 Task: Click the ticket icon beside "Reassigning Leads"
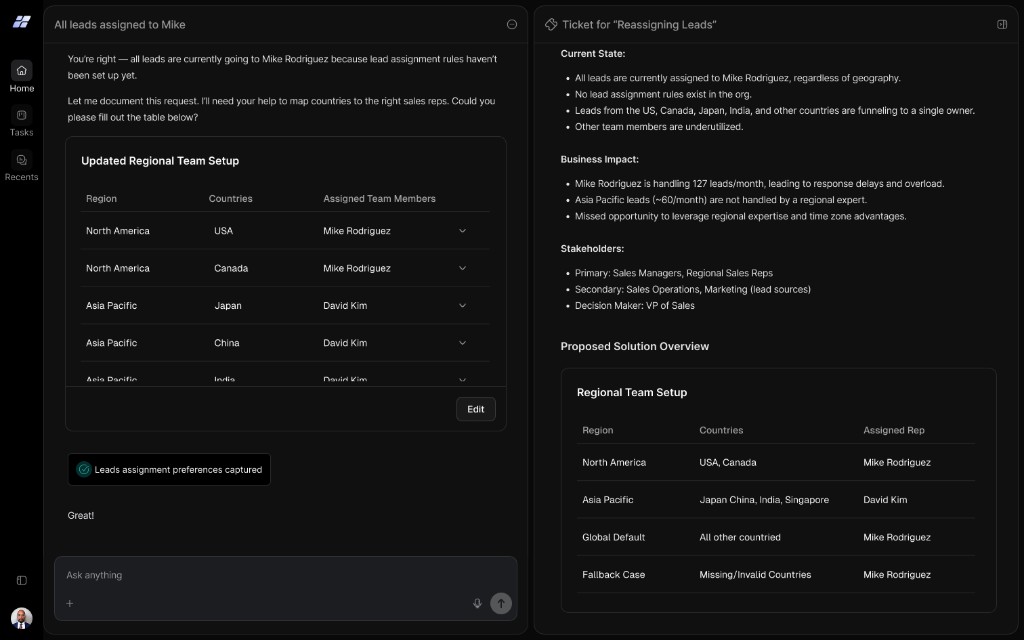(x=551, y=24)
